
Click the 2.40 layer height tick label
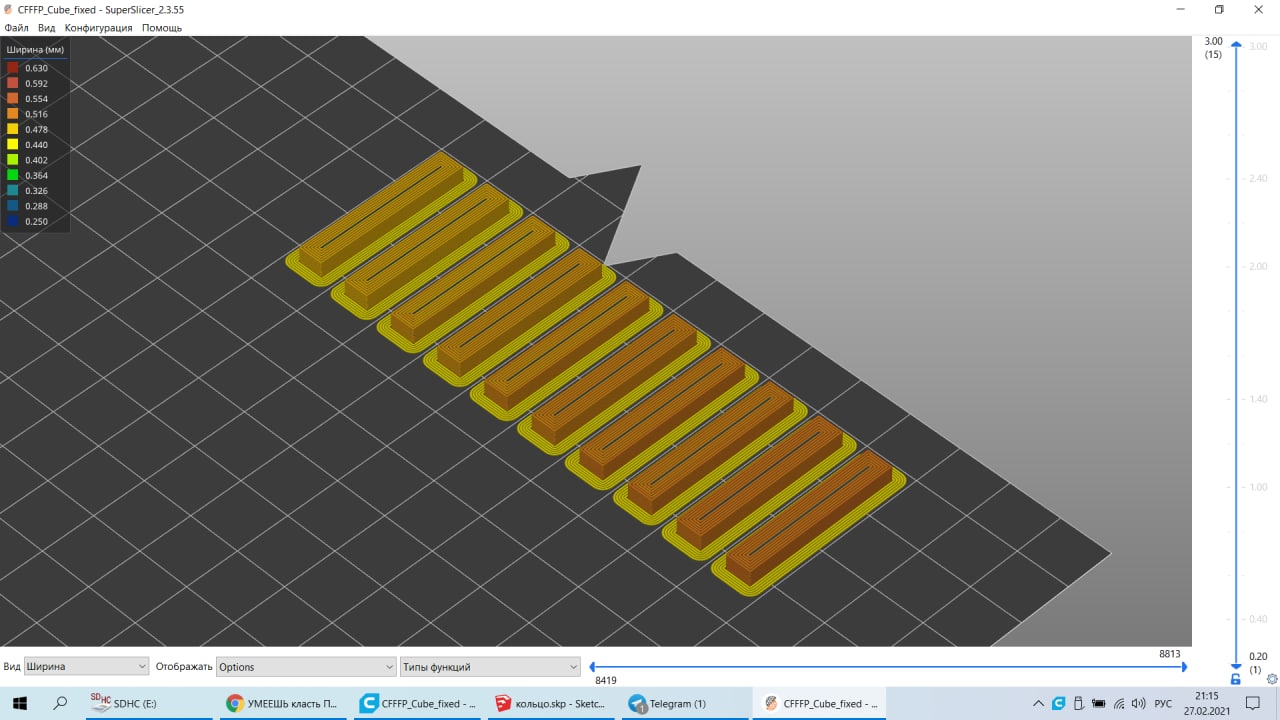(1257, 178)
